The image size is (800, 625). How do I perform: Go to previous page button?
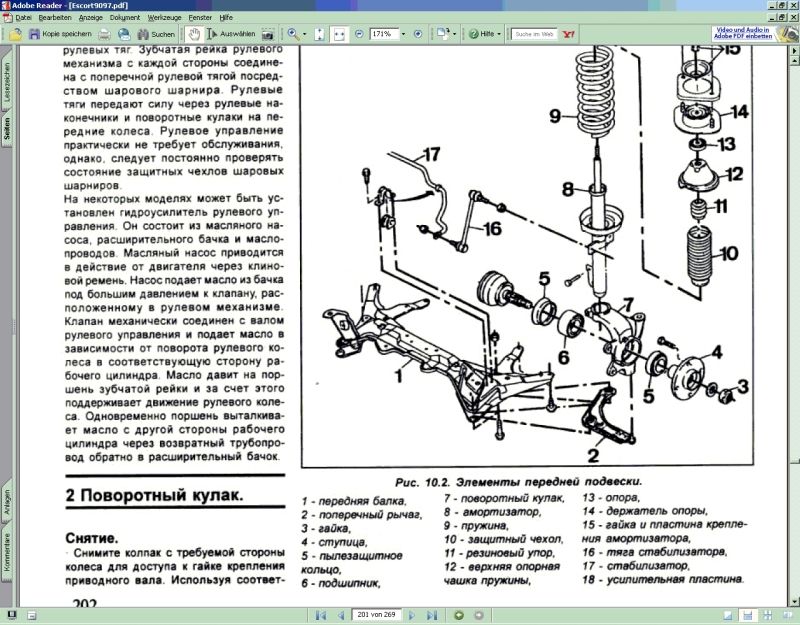(x=341, y=615)
